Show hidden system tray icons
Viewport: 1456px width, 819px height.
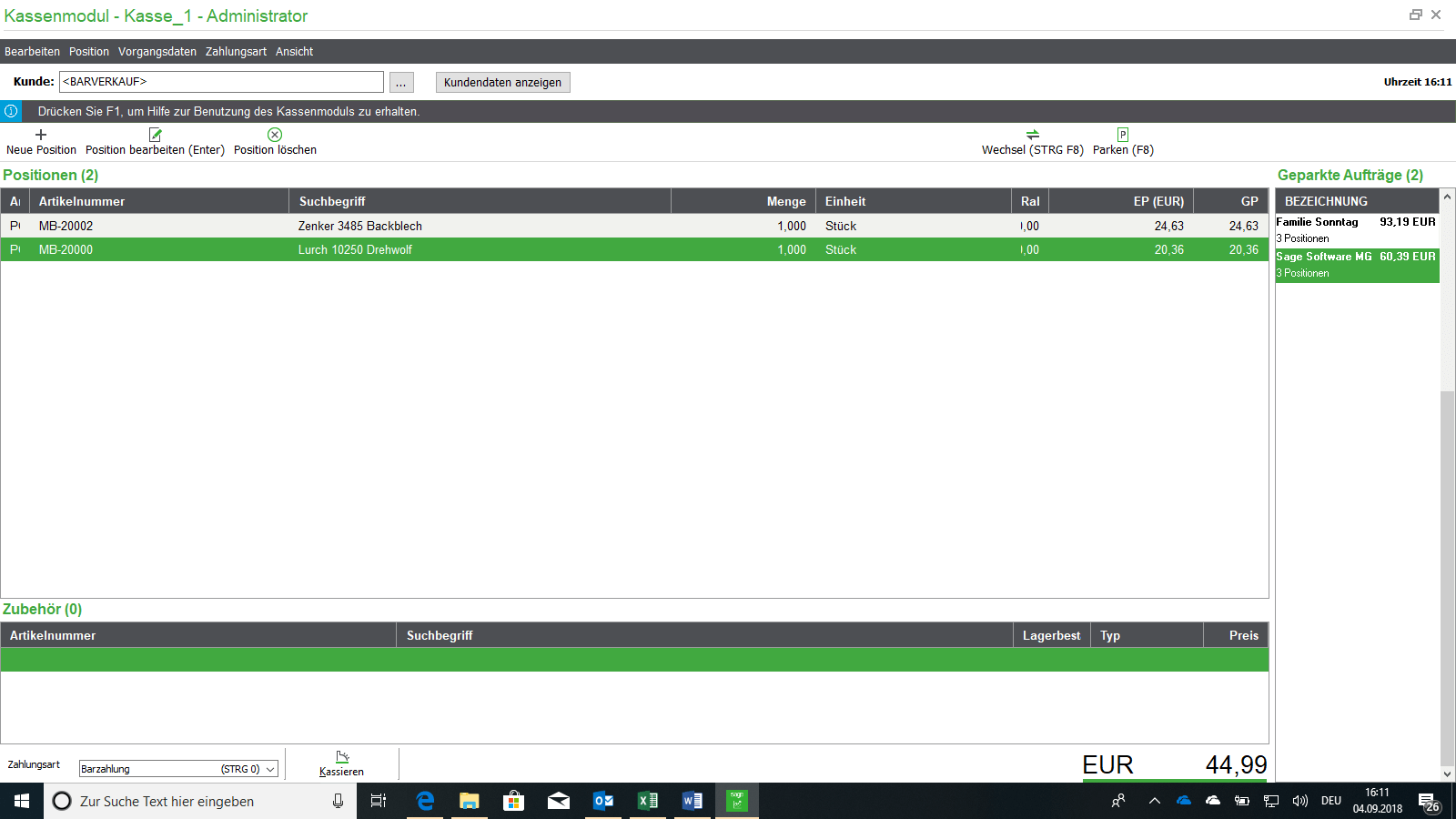(1154, 801)
